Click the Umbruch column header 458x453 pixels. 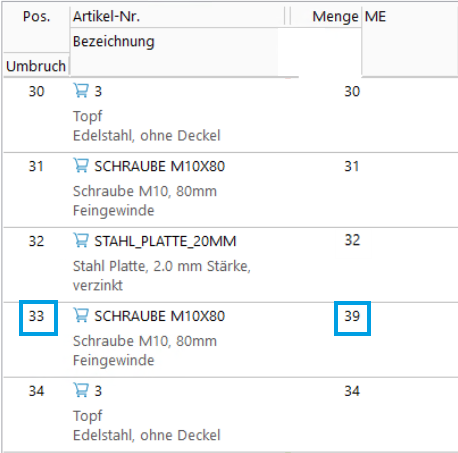pos(36,66)
